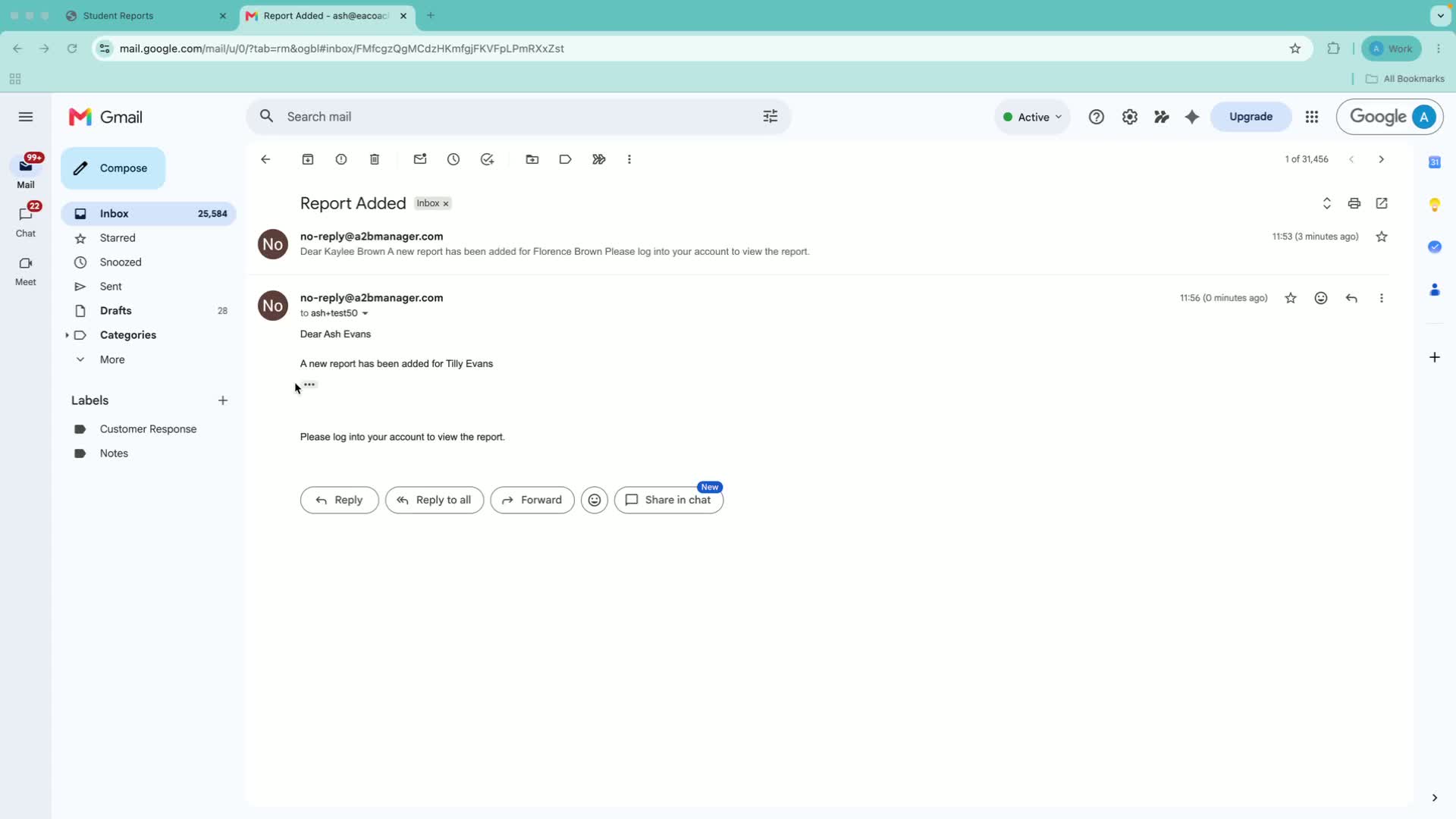Screen dimensions: 1456x819
Task: Open Customer Response label
Action: click(x=149, y=429)
